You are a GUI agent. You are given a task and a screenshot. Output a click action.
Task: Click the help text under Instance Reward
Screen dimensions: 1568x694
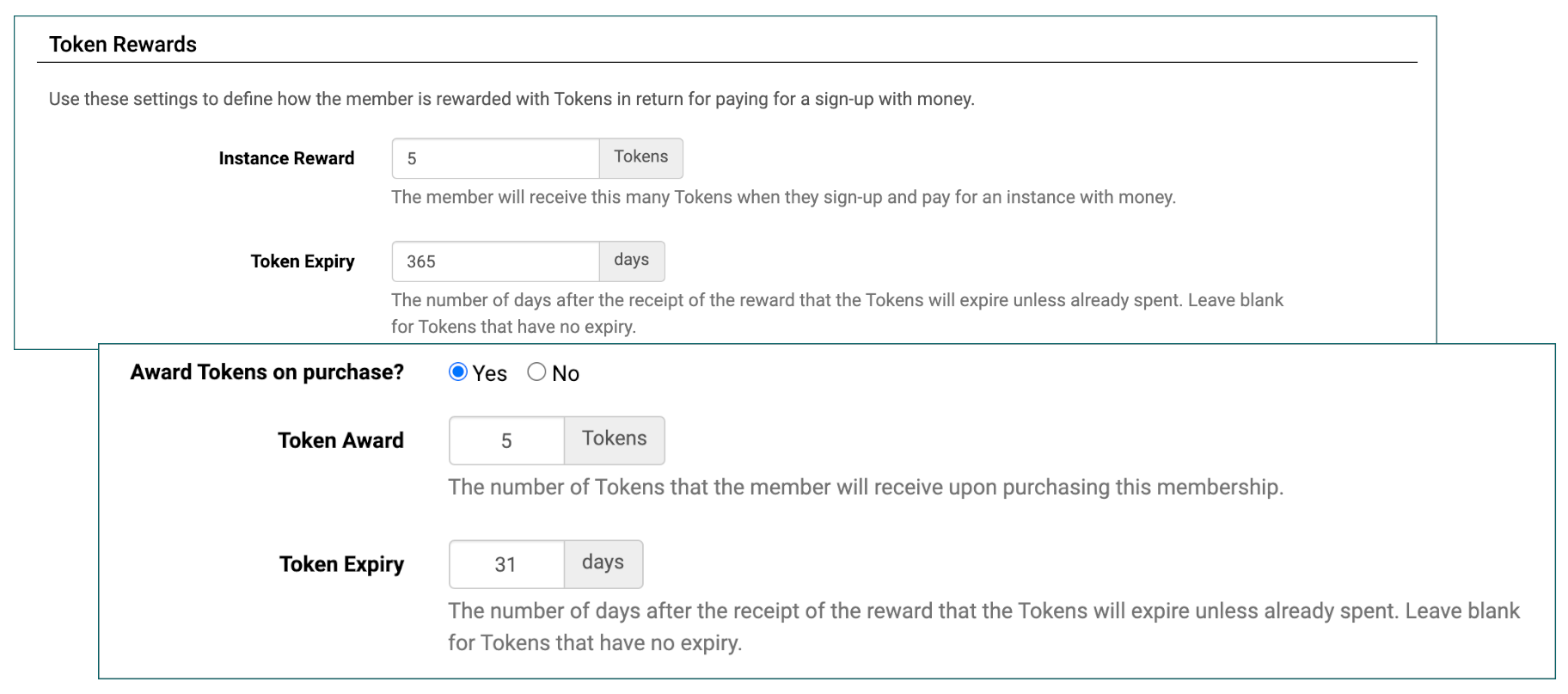783,198
